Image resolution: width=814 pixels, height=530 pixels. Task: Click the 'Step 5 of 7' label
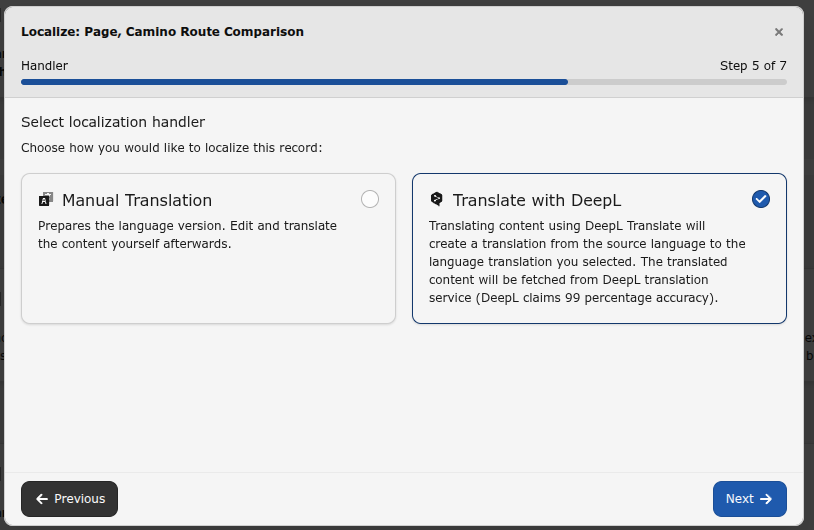[x=753, y=66]
